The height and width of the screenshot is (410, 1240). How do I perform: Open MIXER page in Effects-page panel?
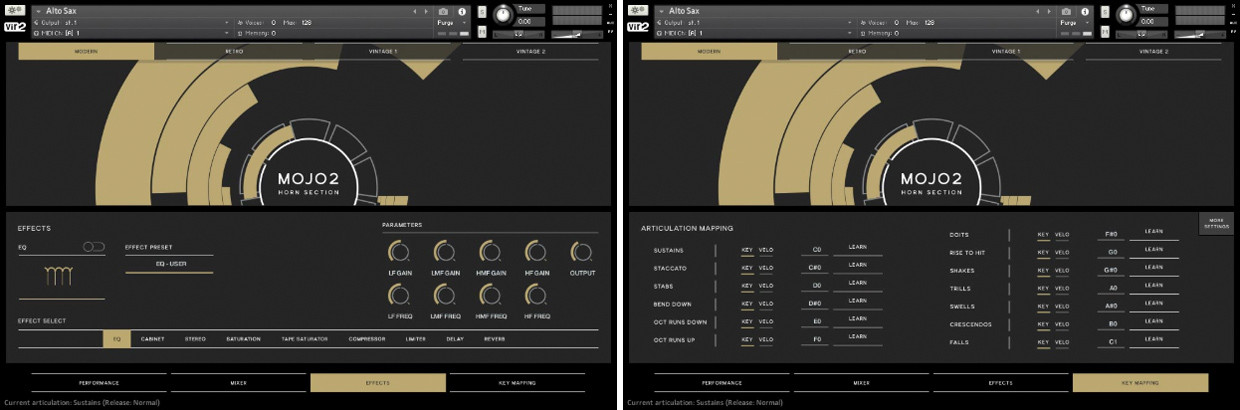238,383
